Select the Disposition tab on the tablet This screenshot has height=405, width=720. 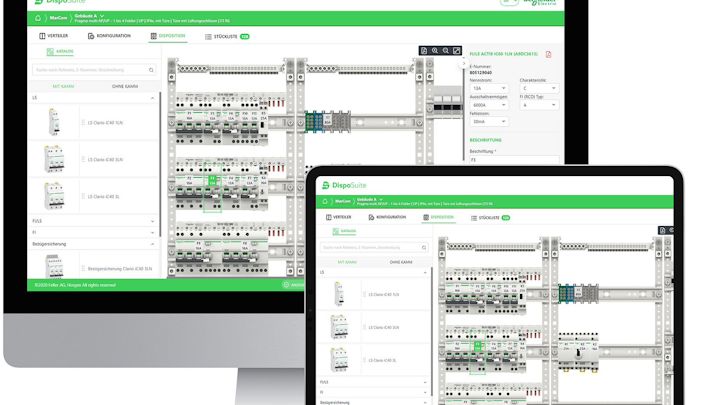point(439,217)
